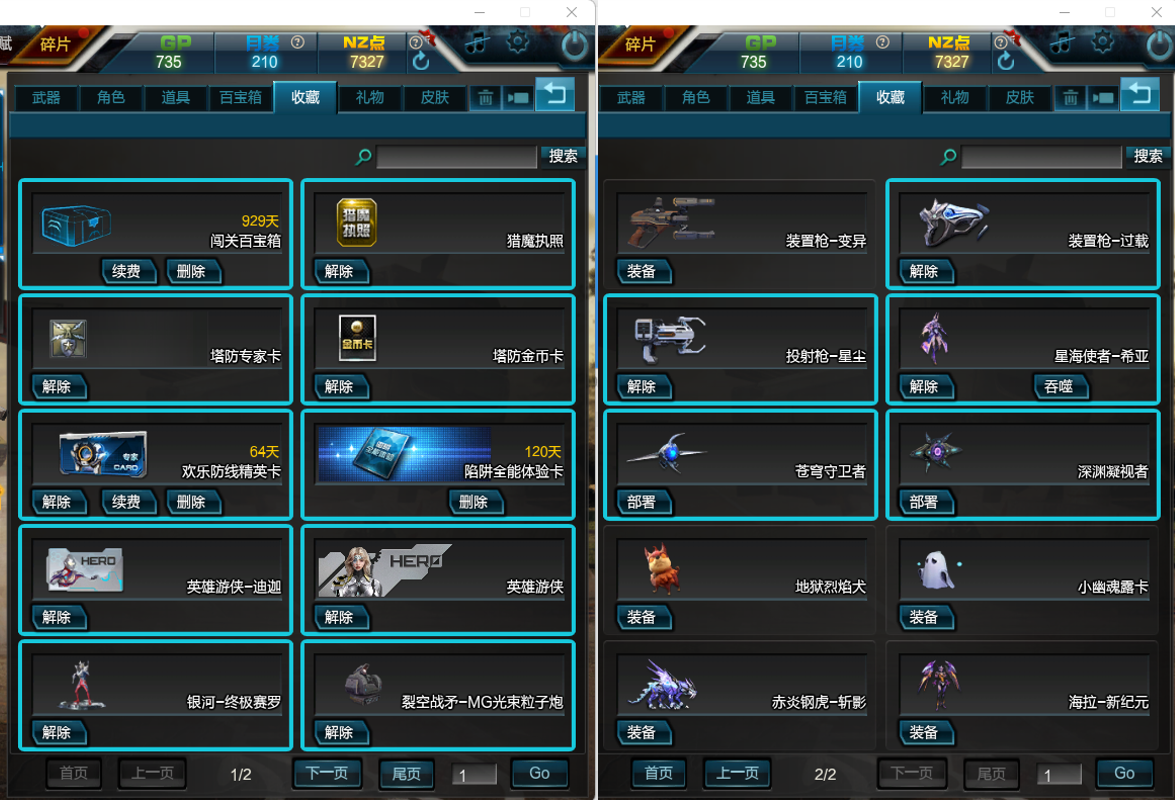Click the 闯关百宝箱 crate thumbnail
The width and height of the screenshot is (1175, 800).
point(76,225)
